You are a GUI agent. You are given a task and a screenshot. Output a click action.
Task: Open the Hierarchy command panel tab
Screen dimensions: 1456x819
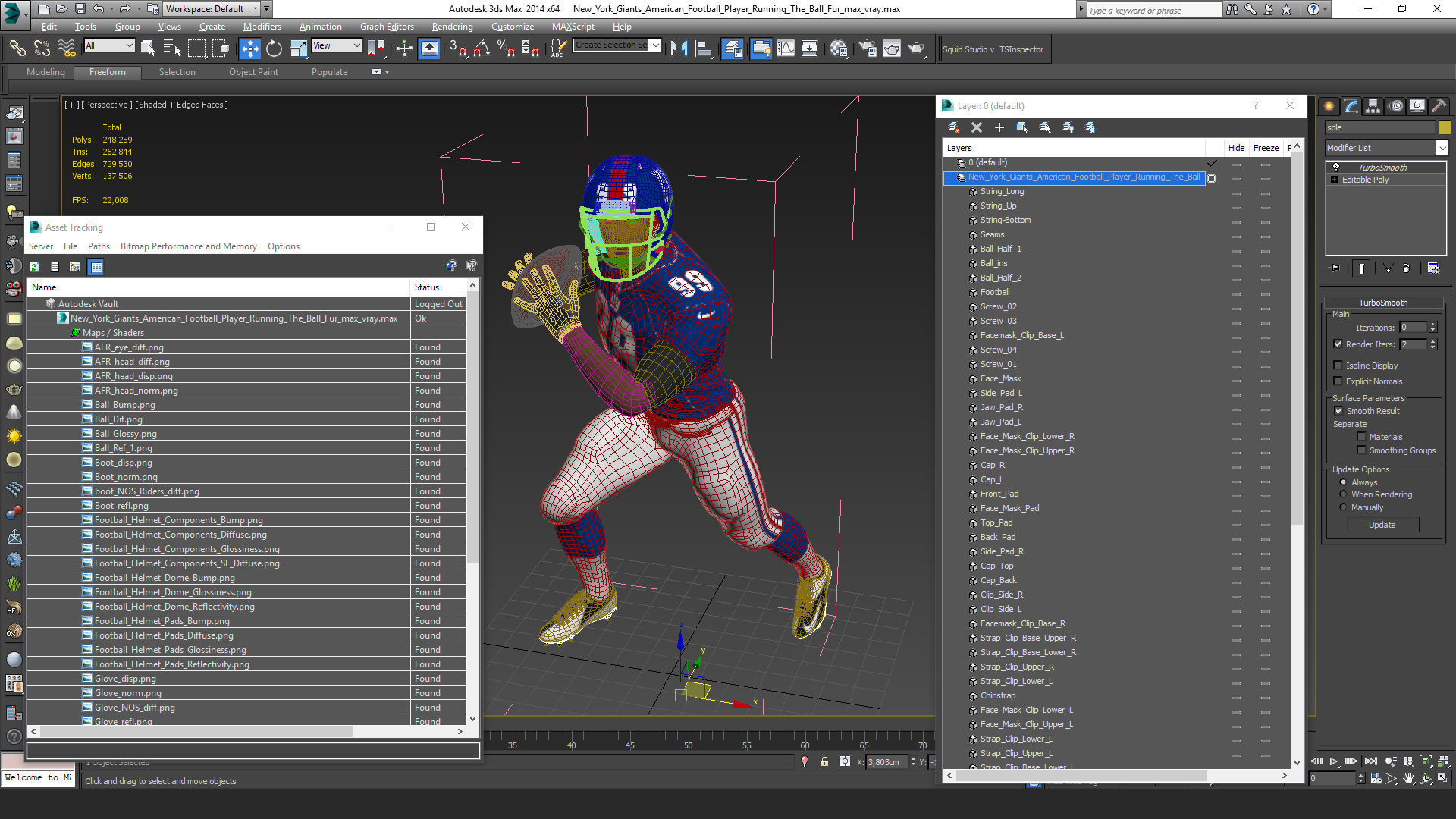tap(1373, 106)
